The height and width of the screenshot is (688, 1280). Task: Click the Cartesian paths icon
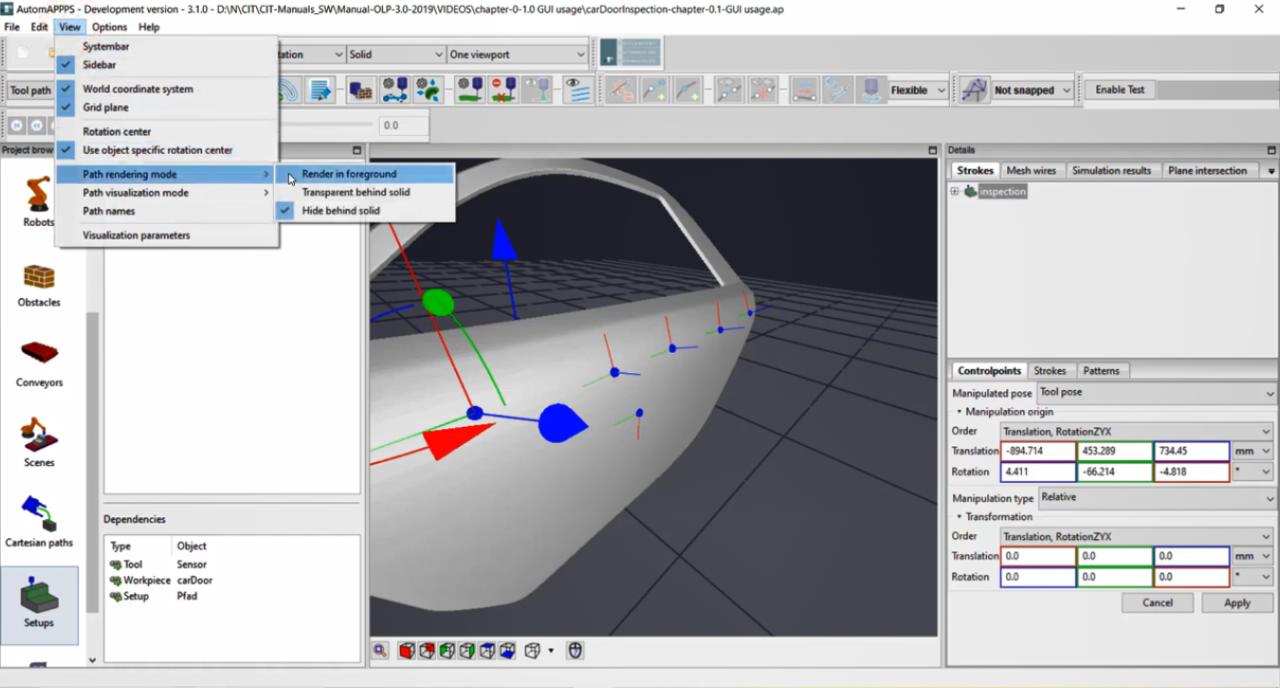tap(39, 521)
